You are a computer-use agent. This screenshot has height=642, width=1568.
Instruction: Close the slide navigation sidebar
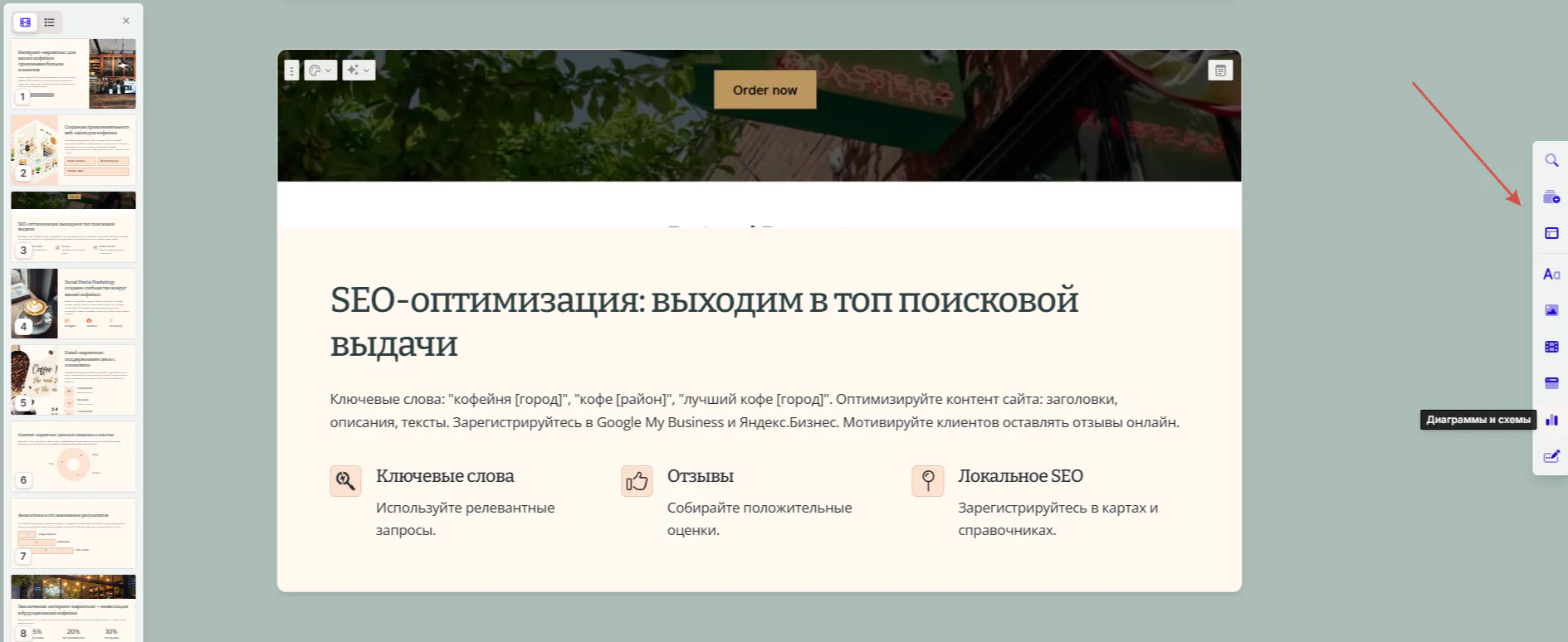(126, 21)
